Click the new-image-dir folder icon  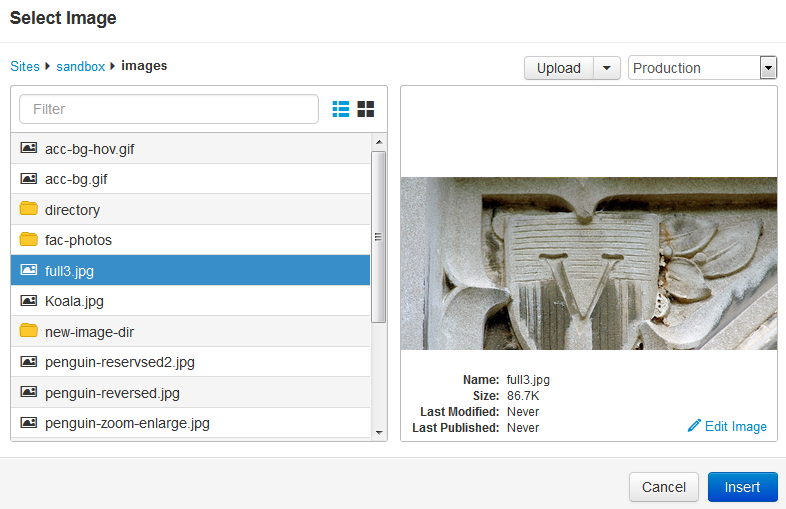click(x=29, y=331)
